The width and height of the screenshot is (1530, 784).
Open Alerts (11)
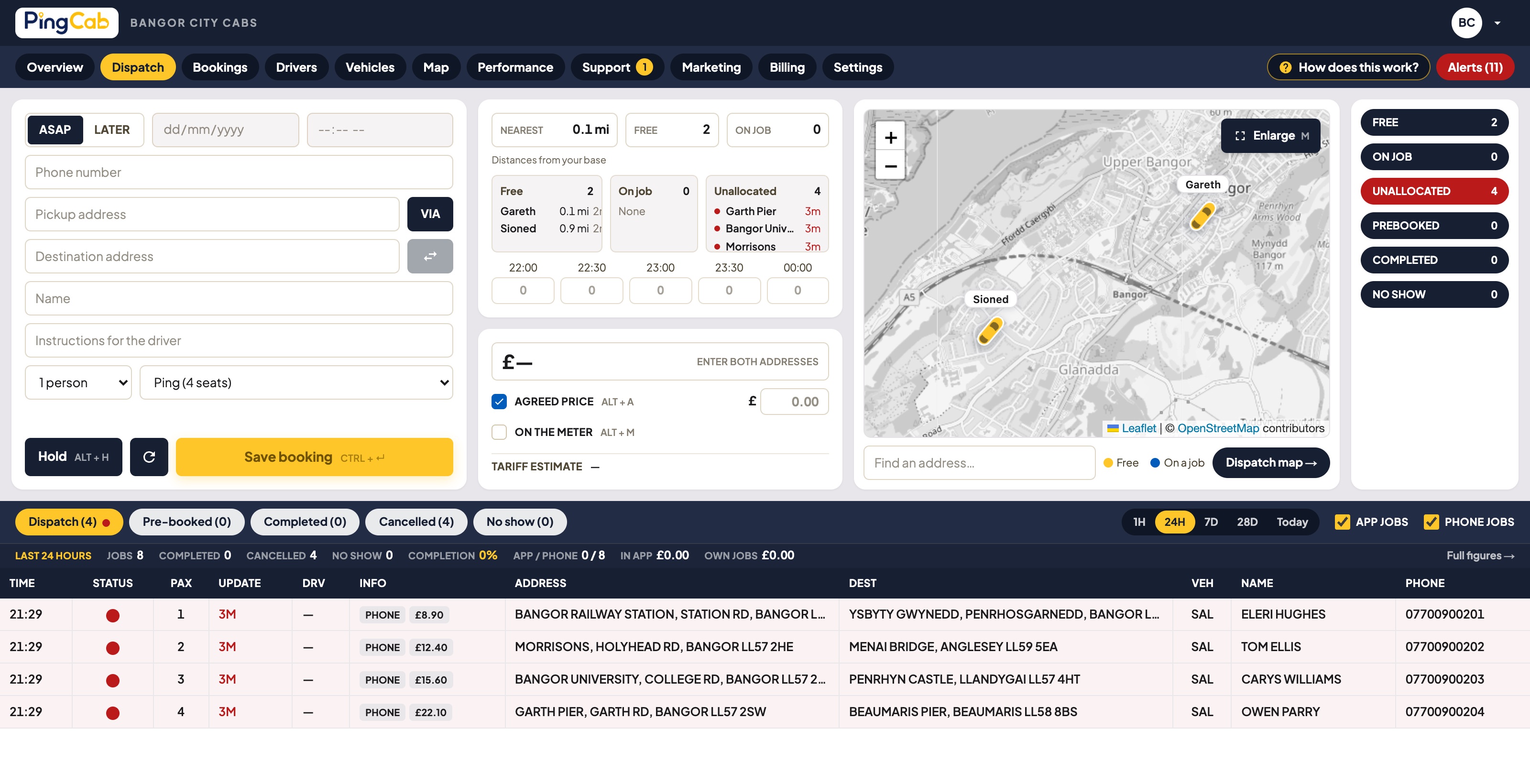tap(1475, 67)
